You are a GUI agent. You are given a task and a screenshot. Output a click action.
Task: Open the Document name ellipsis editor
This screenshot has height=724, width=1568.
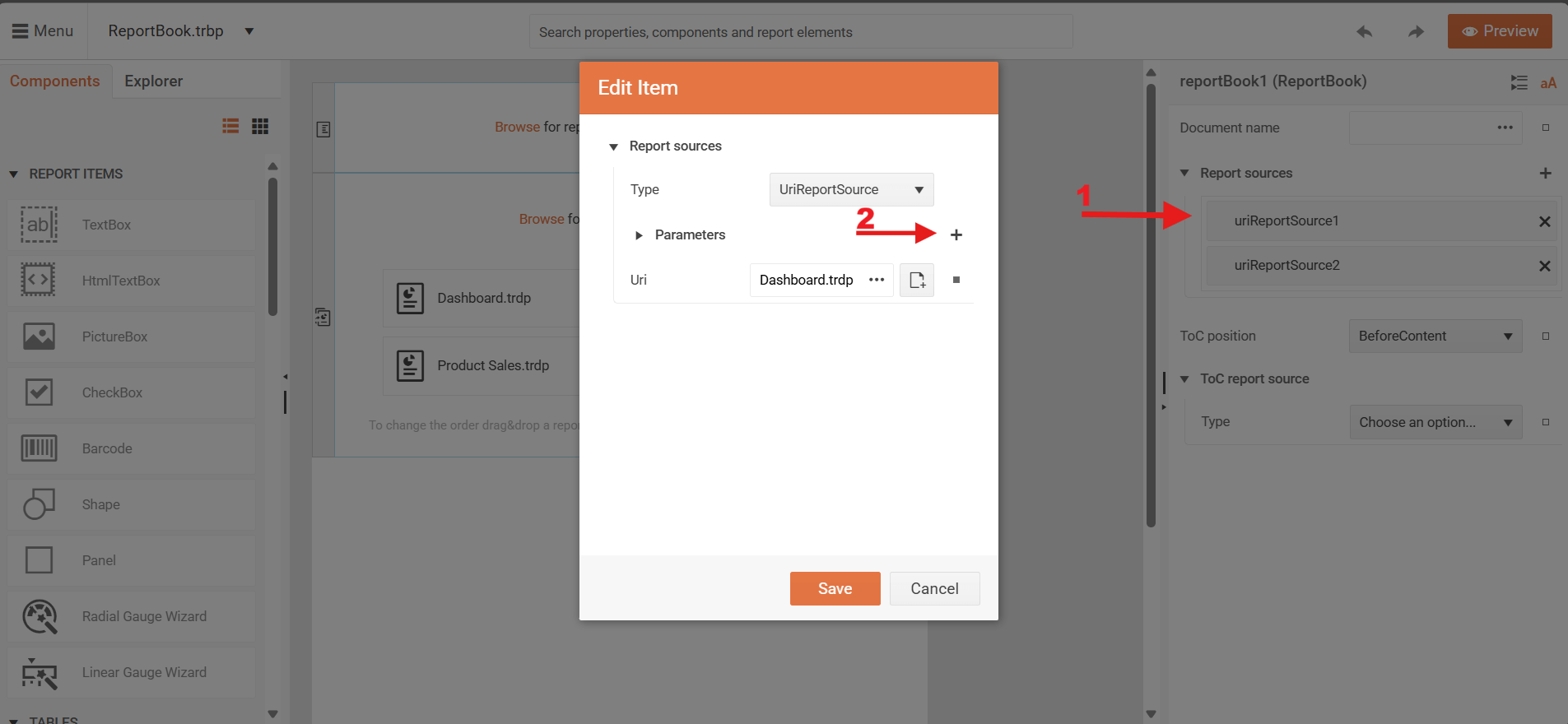coord(1505,128)
